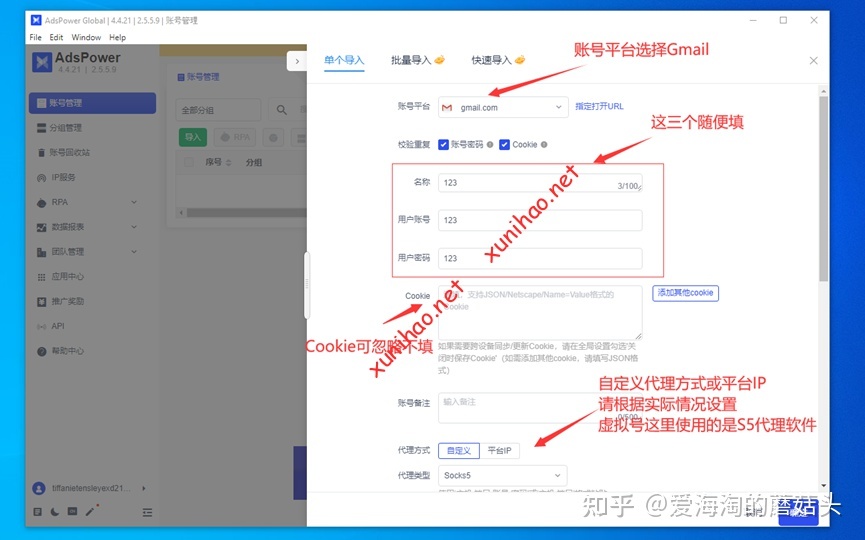Open 账号回收站 trash item
Screen dimensions: 865x540
coord(92,153)
